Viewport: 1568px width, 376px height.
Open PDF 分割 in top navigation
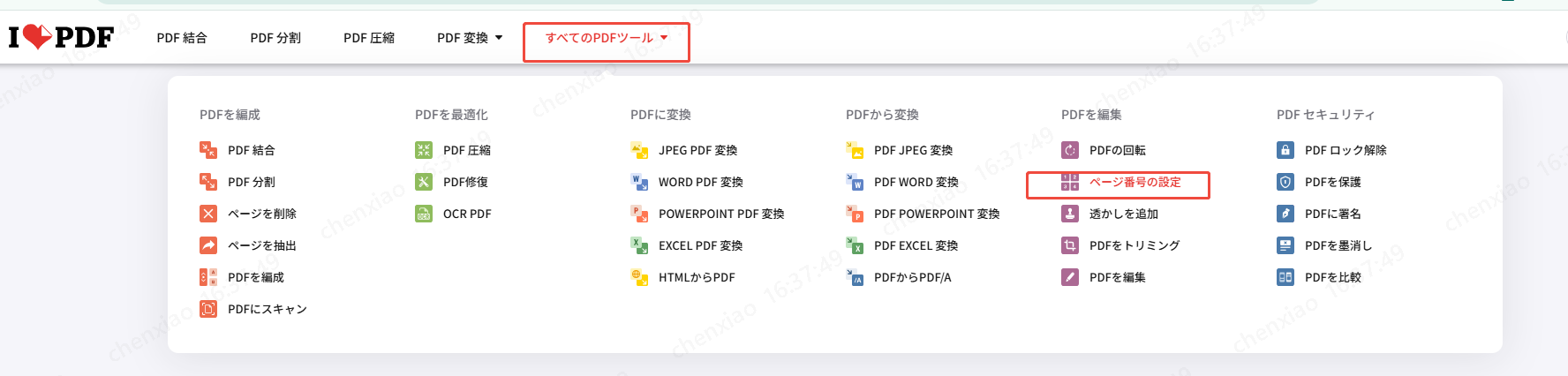(x=275, y=38)
